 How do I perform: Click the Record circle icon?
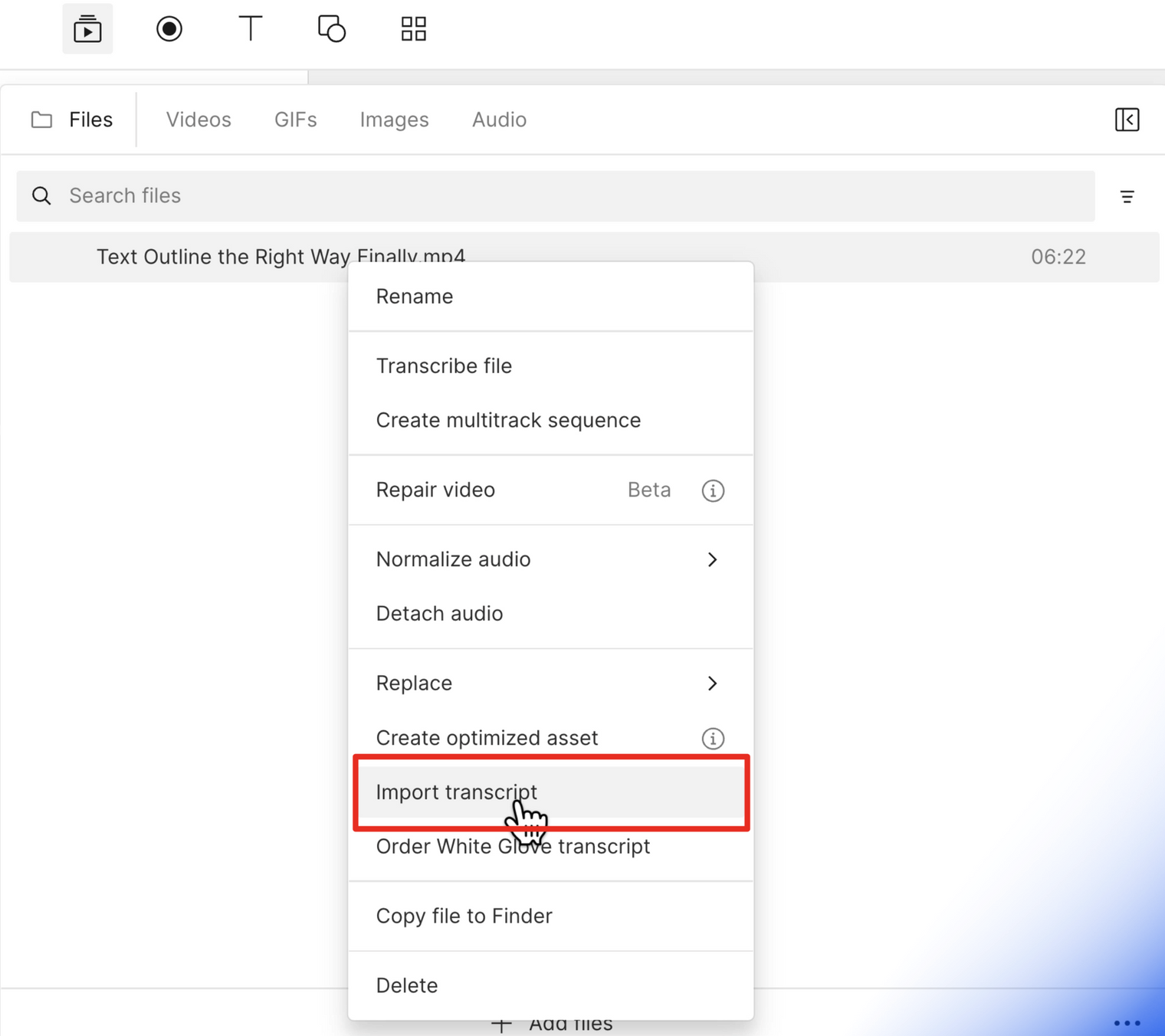(x=169, y=29)
